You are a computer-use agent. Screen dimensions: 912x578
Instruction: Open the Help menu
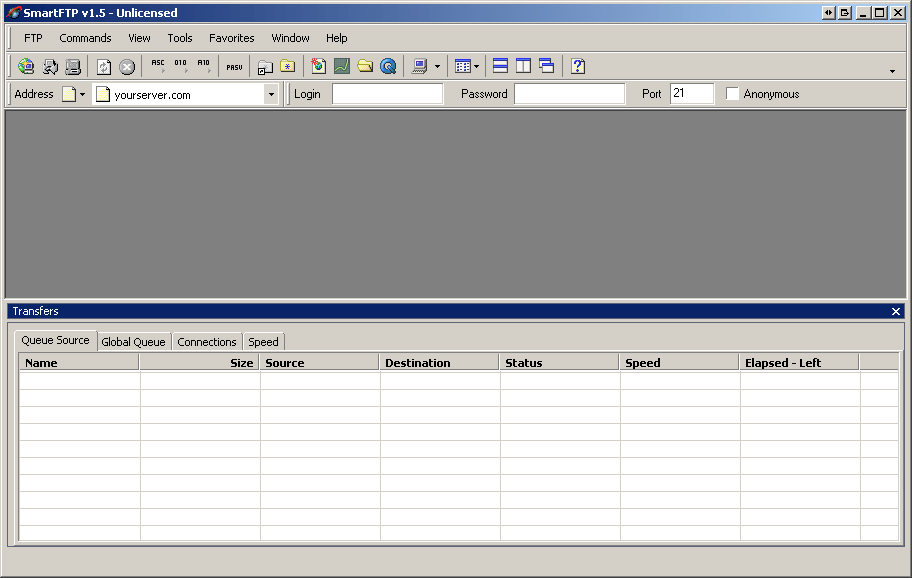coord(336,38)
